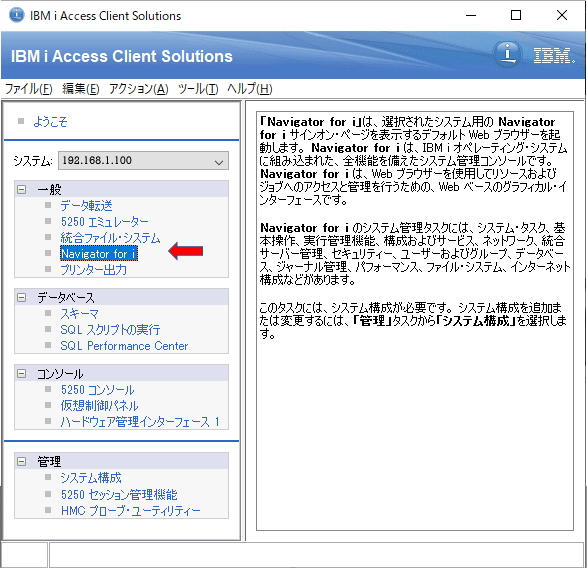The width and height of the screenshot is (587, 568).
Task: Collapse the 管理 section
Action: (x=22, y=462)
